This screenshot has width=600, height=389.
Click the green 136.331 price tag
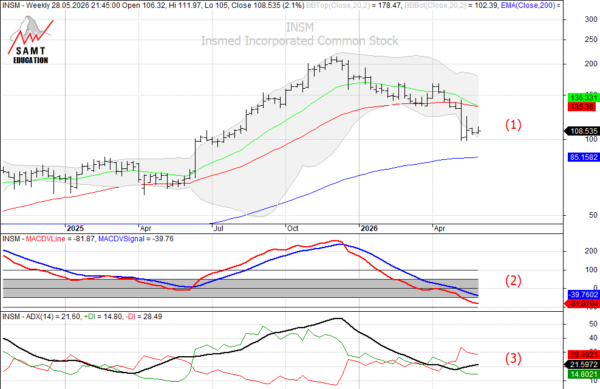pos(584,98)
